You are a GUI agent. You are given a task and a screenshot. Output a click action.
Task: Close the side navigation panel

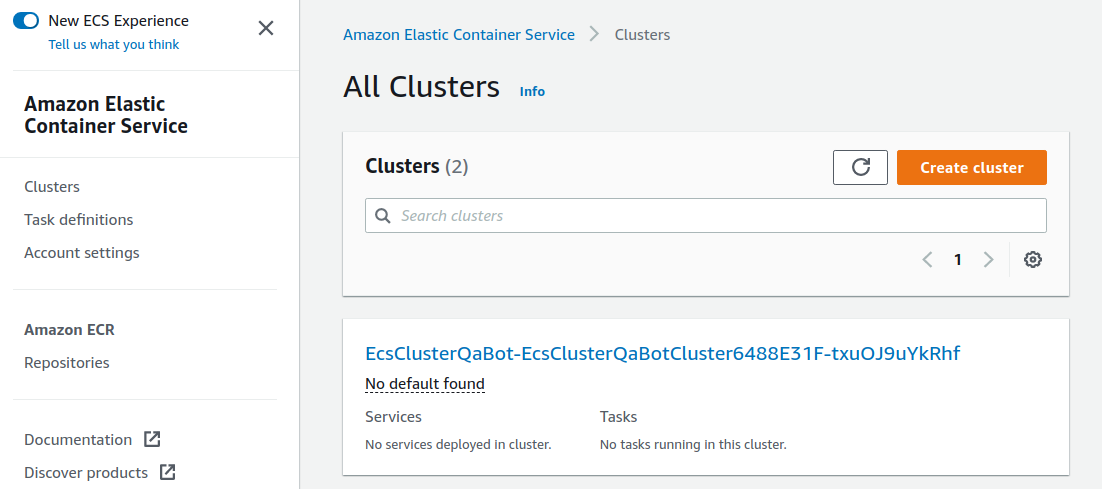click(266, 28)
